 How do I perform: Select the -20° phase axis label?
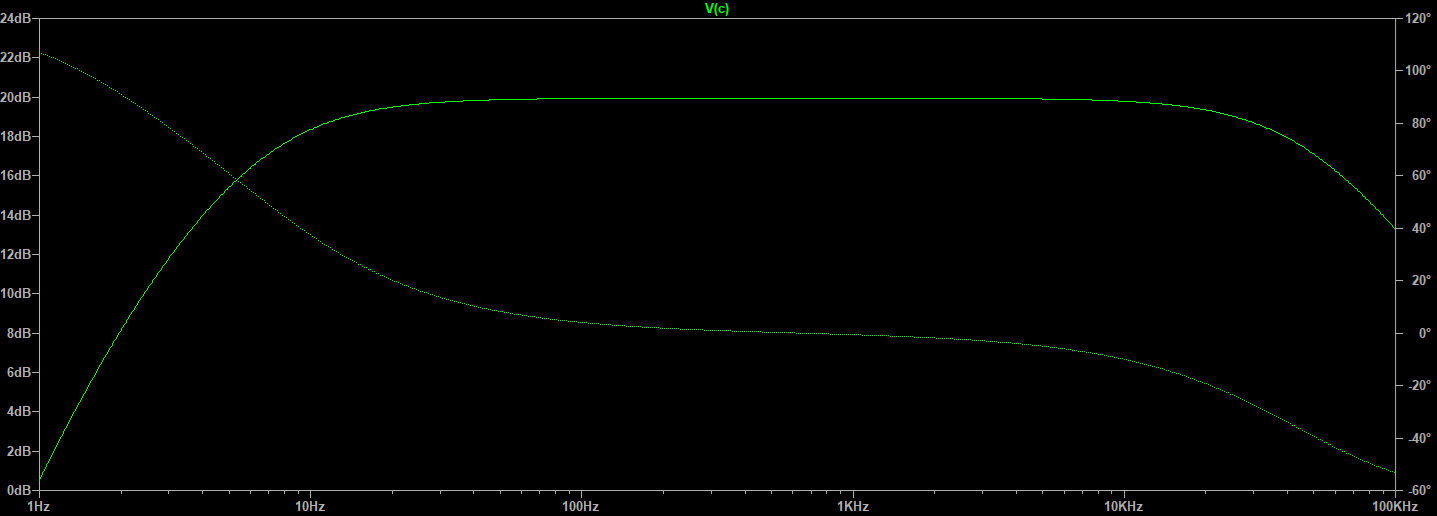[x=1418, y=386]
